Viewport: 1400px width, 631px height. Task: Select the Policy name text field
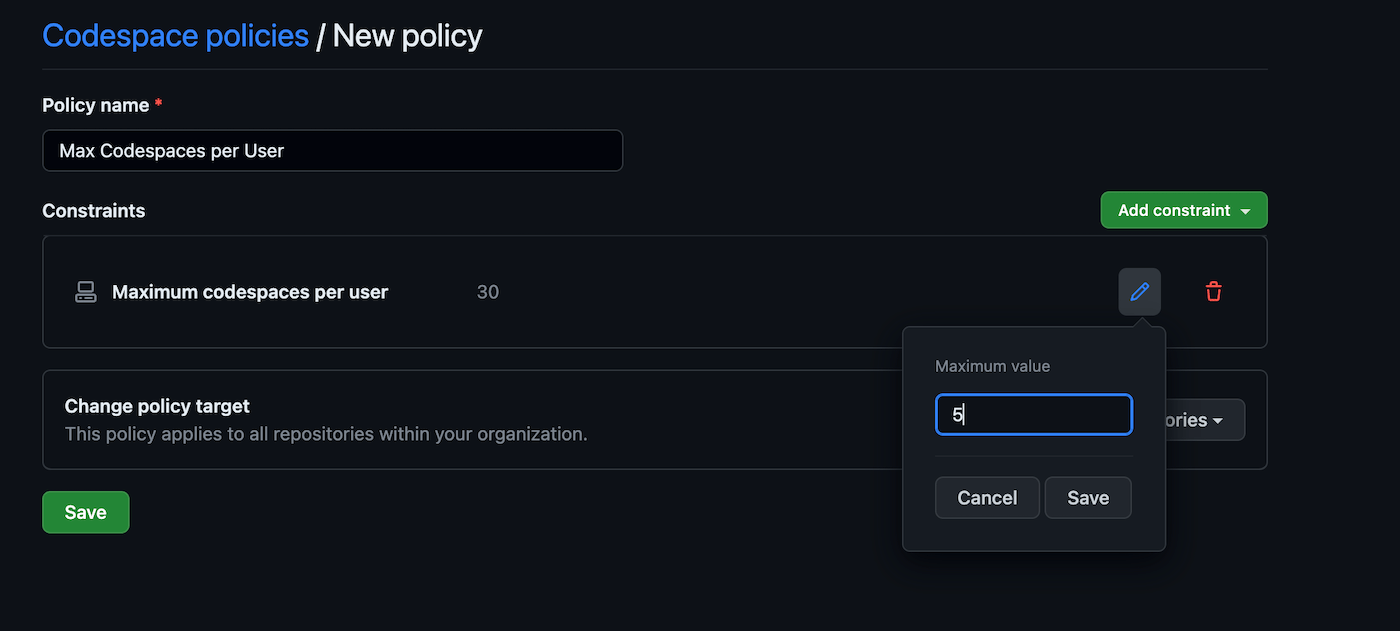[x=332, y=150]
